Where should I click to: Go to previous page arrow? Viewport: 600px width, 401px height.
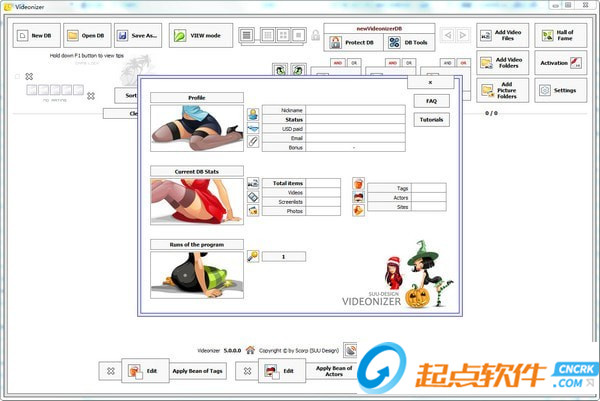tap(448, 35)
